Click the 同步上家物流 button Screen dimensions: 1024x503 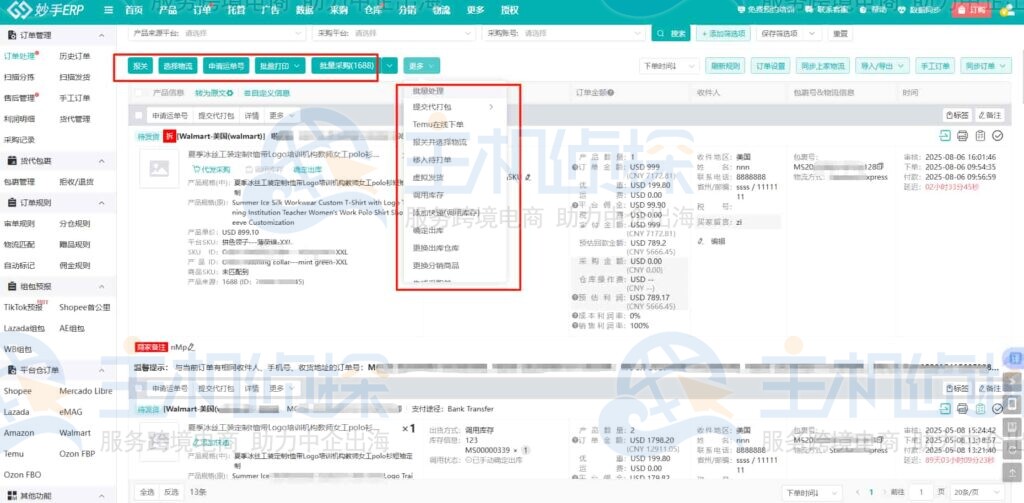pyautogui.click(x=823, y=65)
